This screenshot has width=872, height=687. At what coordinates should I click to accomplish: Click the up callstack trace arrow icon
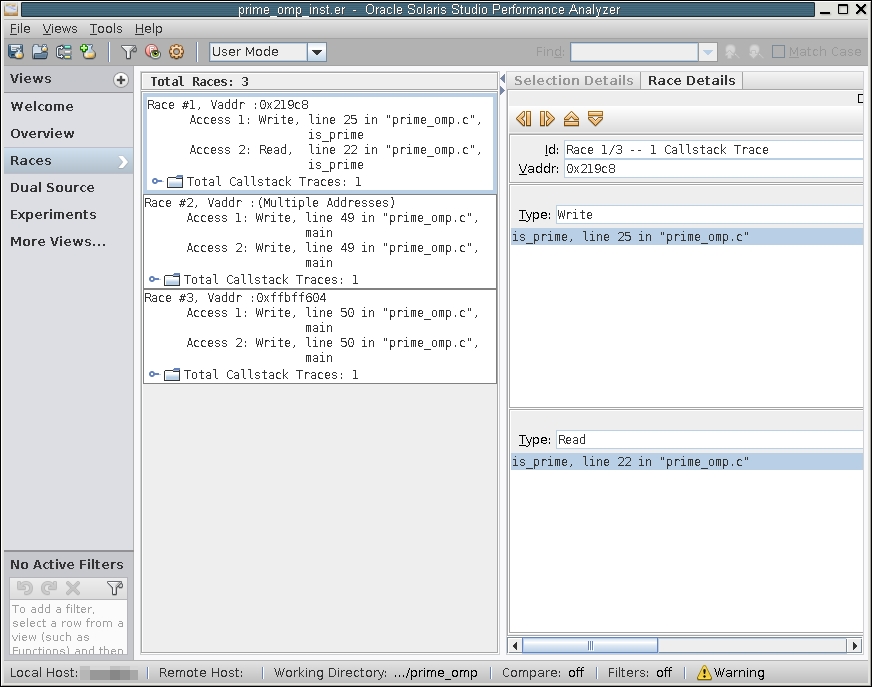tap(571, 118)
